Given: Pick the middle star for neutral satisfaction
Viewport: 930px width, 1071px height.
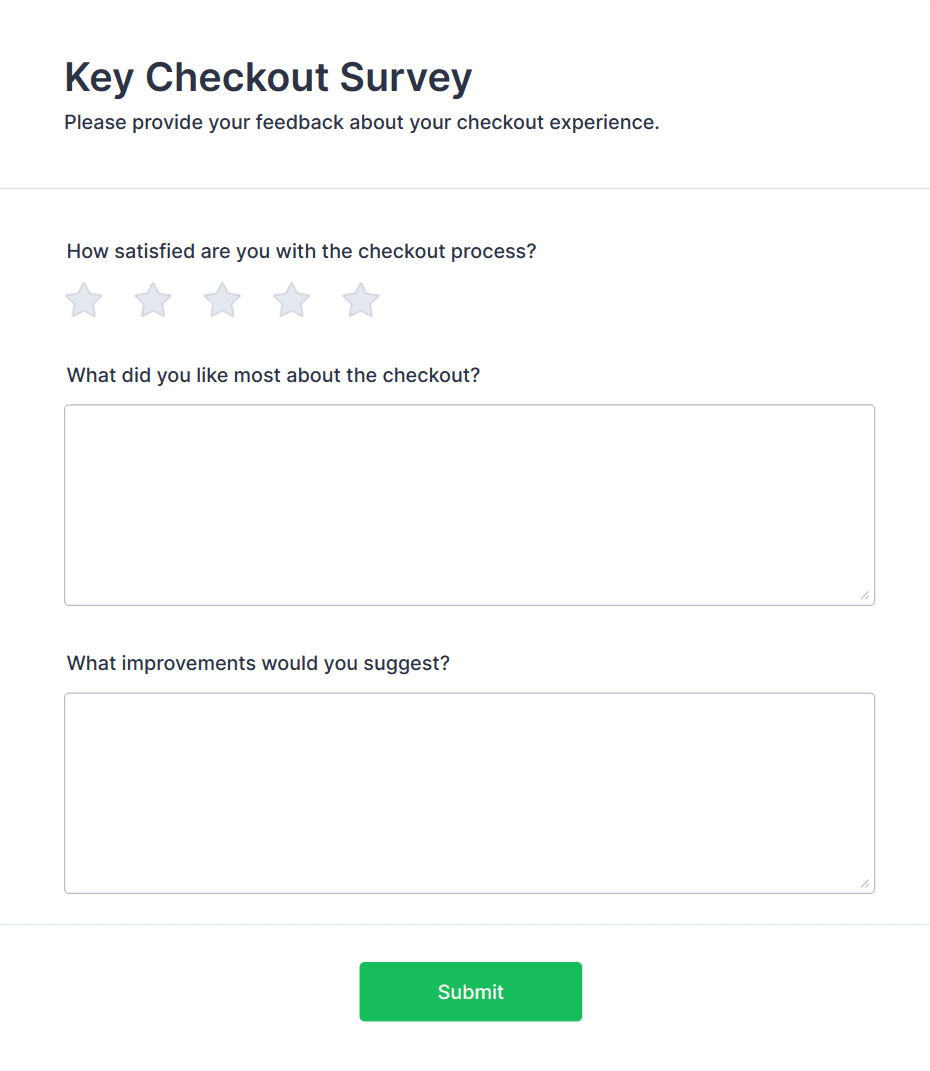Looking at the screenshot, I should click(222, 300).
